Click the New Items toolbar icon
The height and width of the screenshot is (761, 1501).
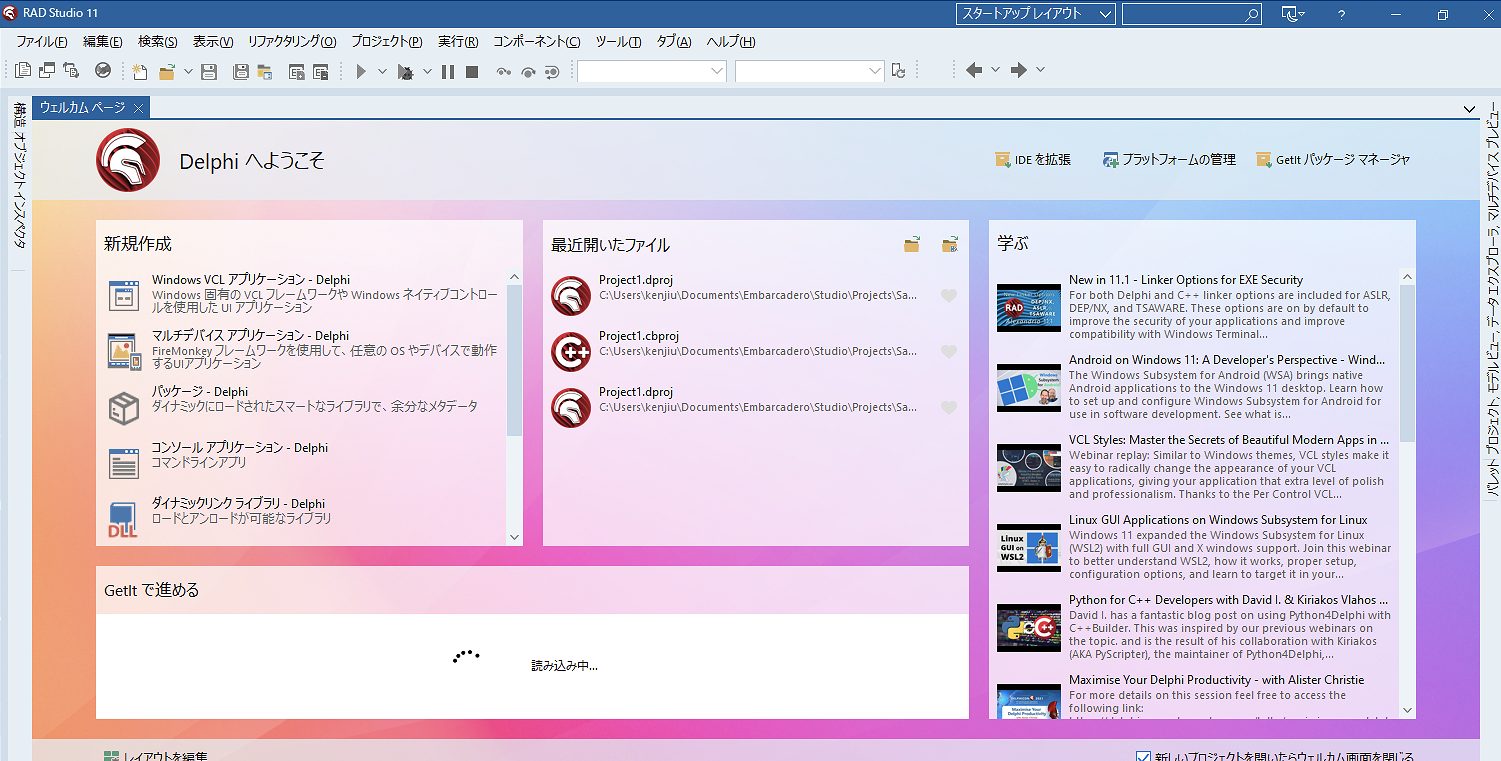[140, 71]
